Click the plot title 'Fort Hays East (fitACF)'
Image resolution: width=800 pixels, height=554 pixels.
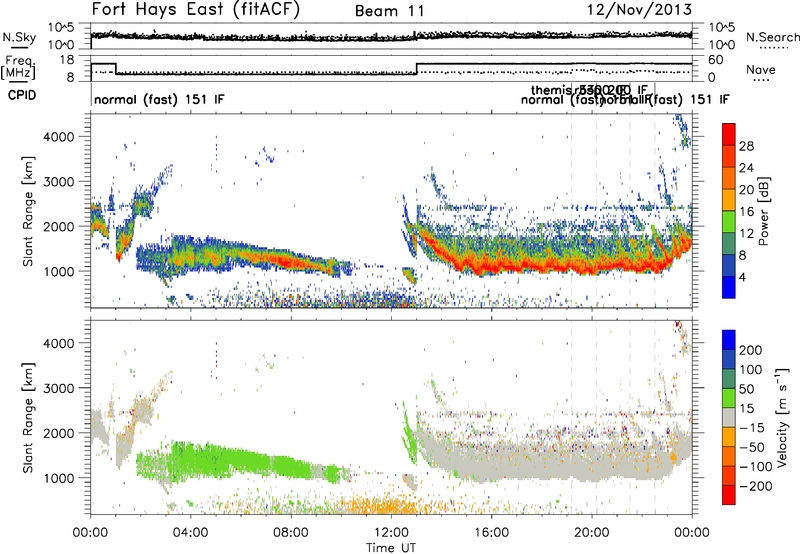click(x=196, y=10)
